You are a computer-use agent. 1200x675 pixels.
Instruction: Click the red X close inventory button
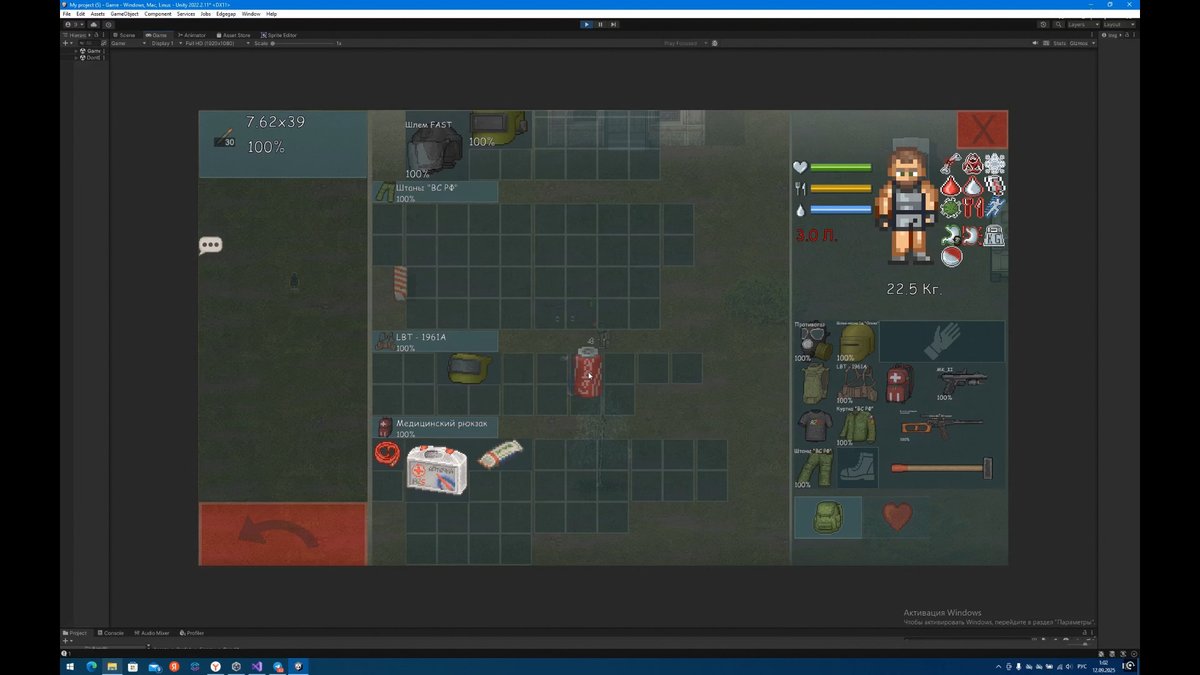click(982, 130)
